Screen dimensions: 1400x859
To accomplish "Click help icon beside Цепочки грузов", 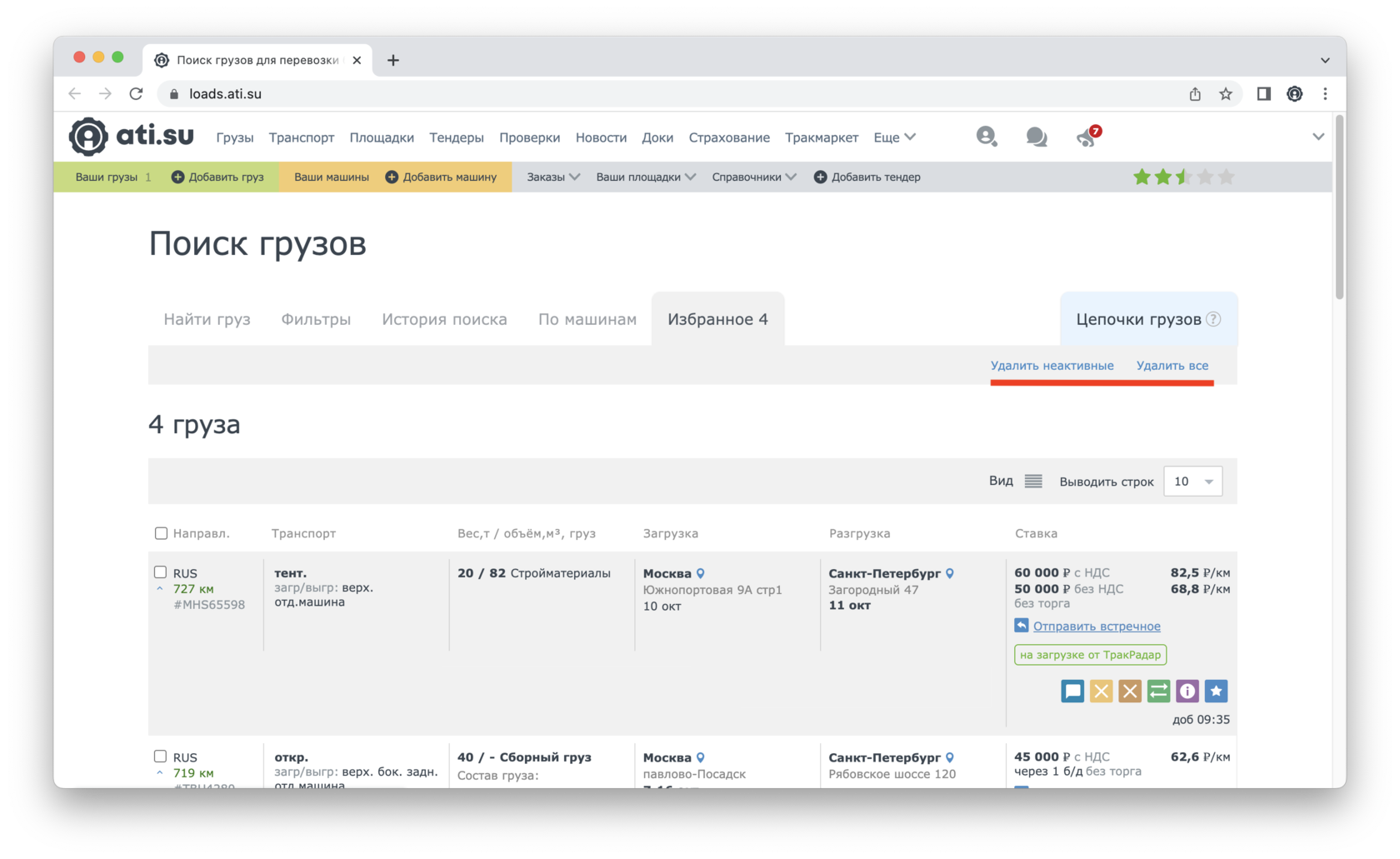I will [1214, 319].
